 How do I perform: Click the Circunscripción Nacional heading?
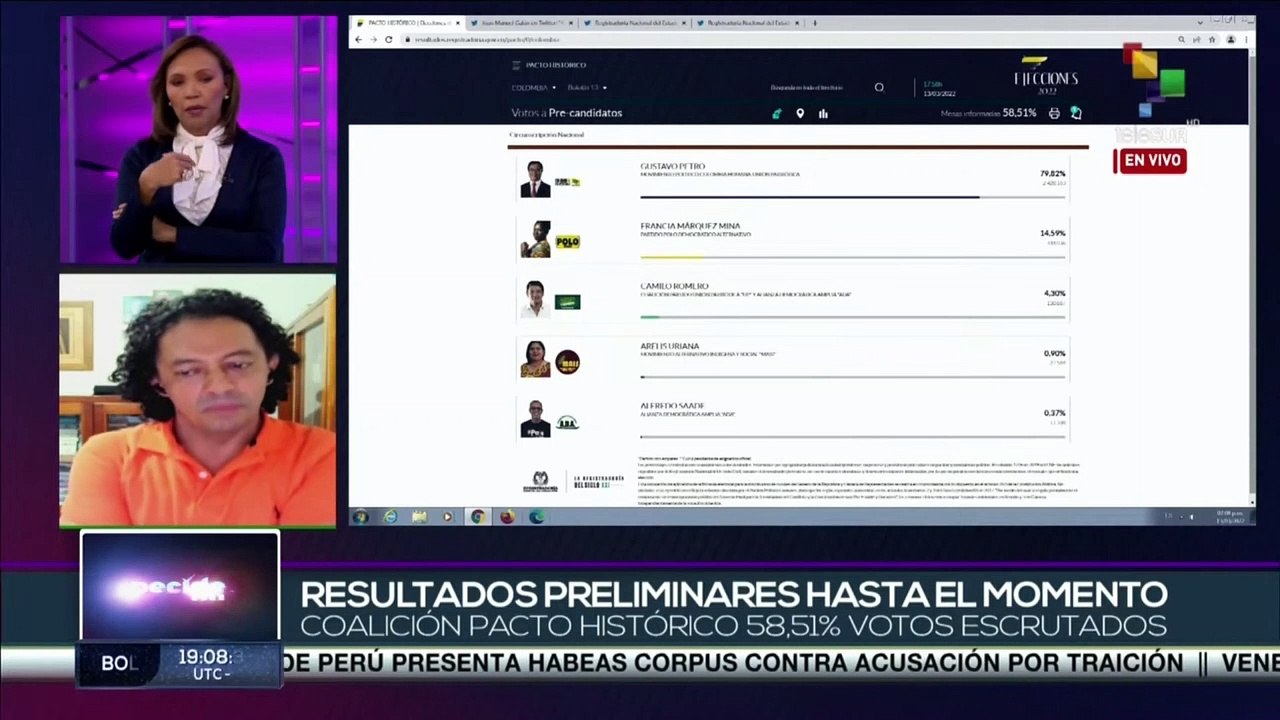546,134
